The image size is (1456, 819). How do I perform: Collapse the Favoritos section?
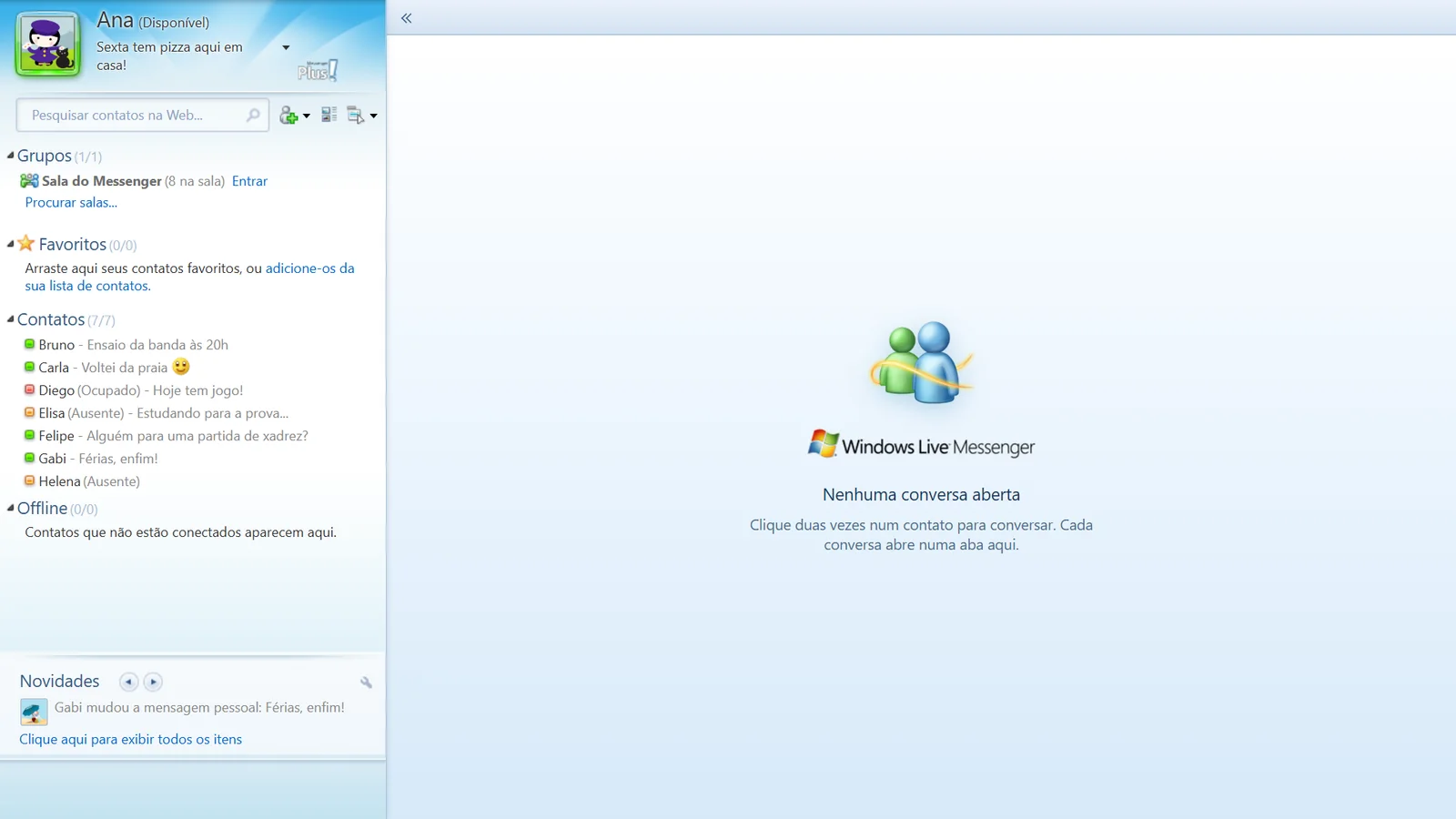coord(11,244)
